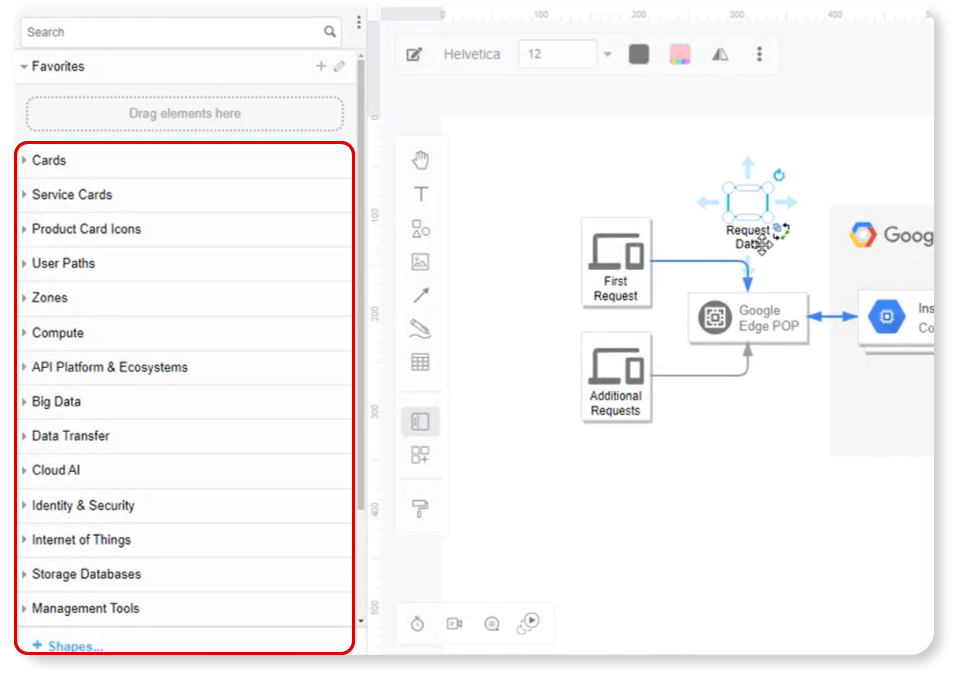Open the Shapes tool

point(420,228)
